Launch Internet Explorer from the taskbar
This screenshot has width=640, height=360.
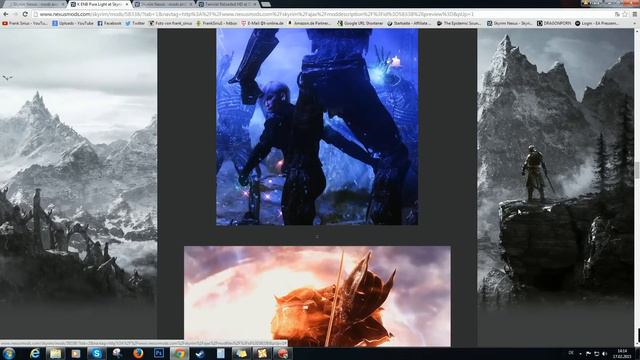pos(35,353)
